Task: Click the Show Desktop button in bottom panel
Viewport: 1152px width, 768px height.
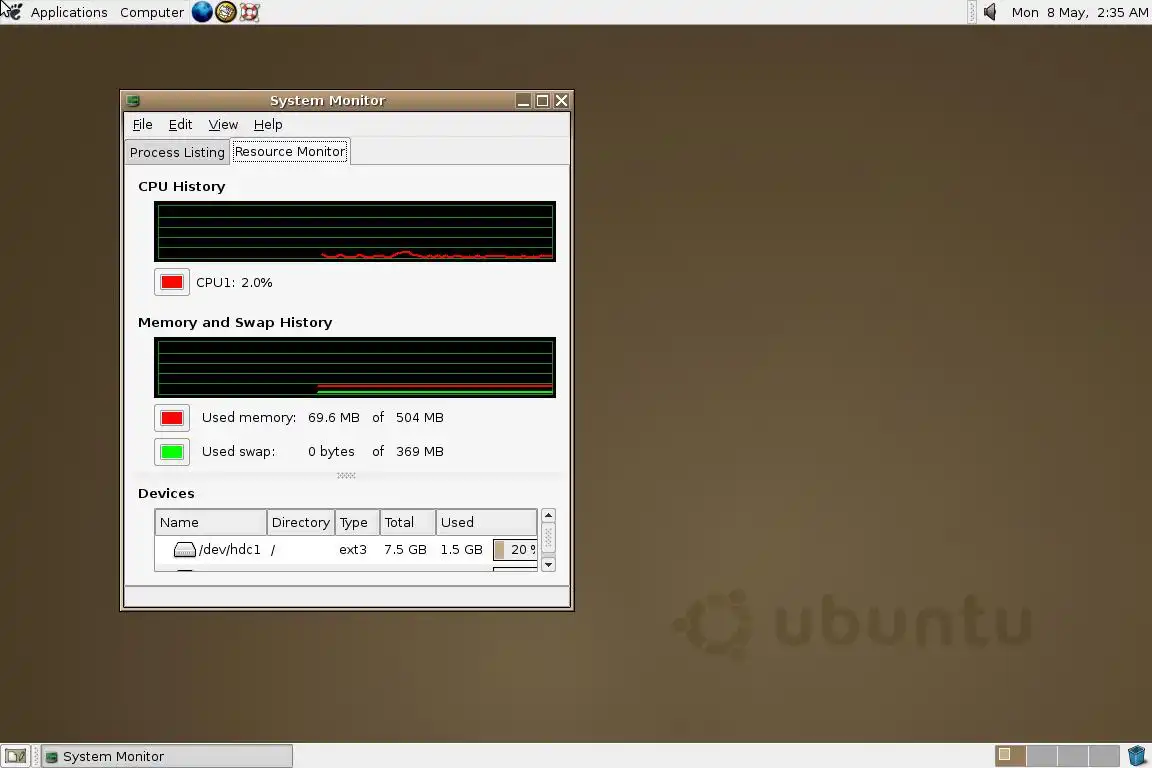Action: [15, 756]
